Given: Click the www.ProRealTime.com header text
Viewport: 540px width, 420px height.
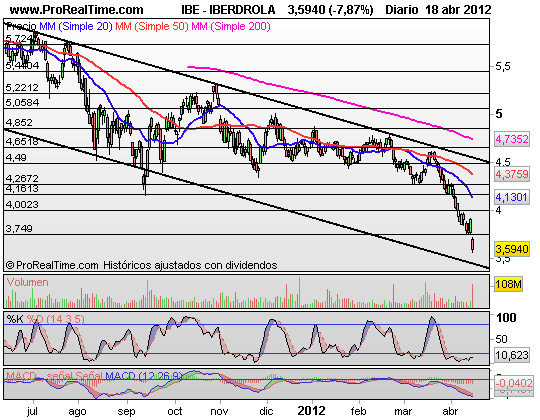Looking at the screenshot, I should pyautogui.click(x=76, y=10).
